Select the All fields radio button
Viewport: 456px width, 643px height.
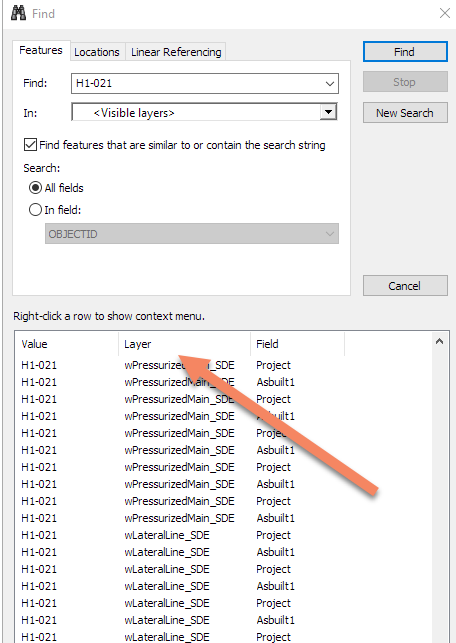35,188
